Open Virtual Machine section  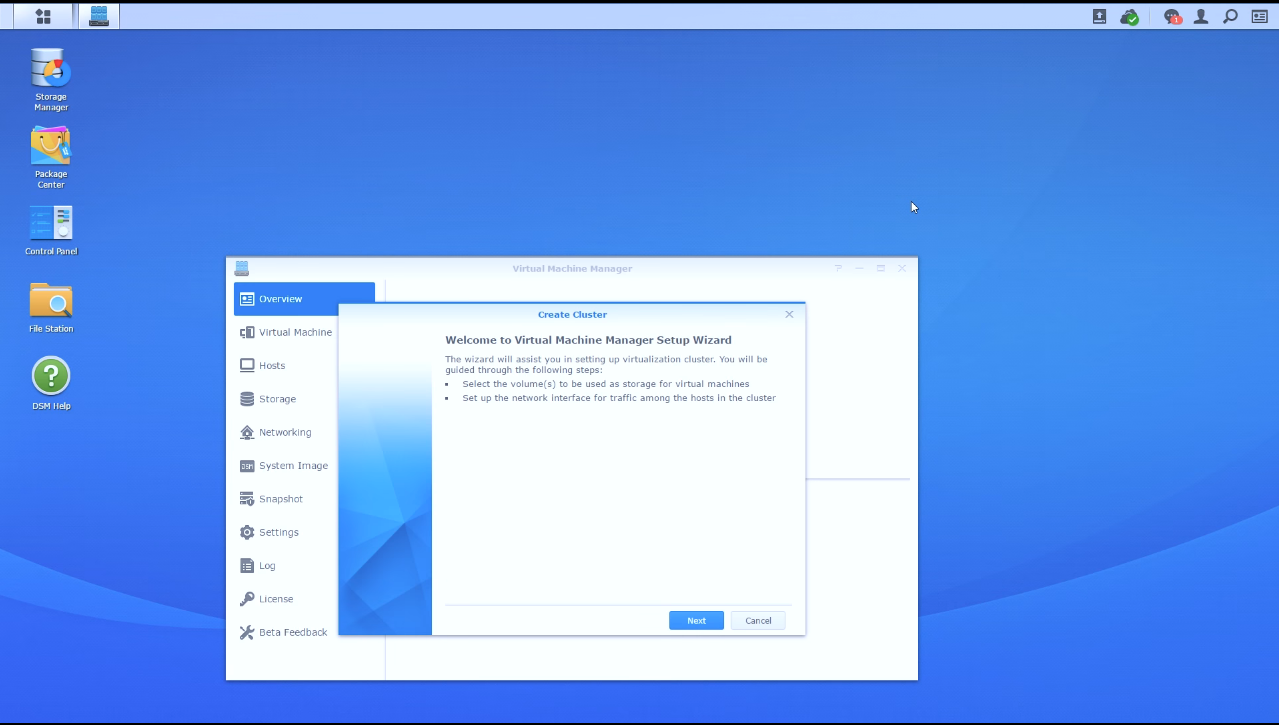[286, 332]
